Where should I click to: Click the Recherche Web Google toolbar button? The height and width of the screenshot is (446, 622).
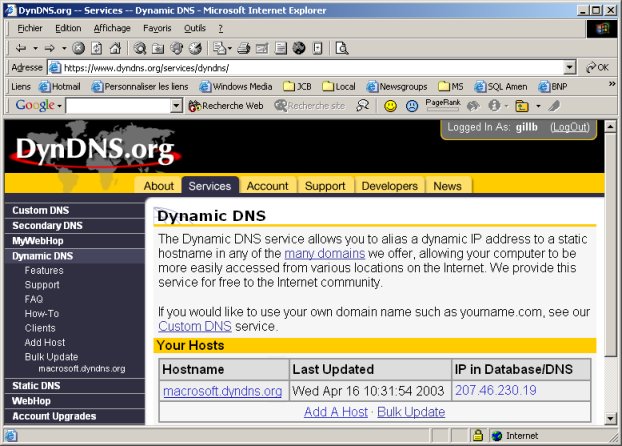226,106
